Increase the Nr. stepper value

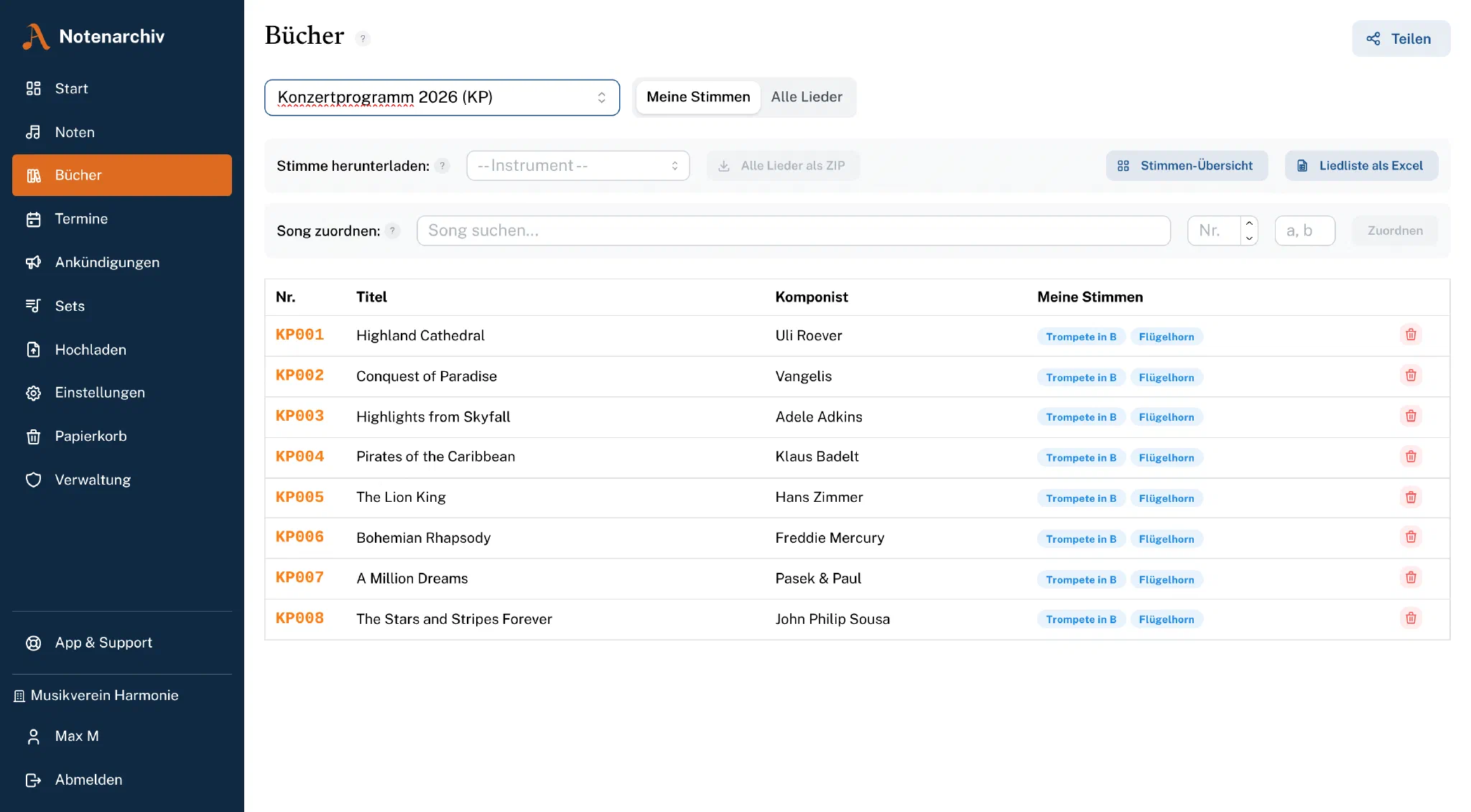[1249, 223]
